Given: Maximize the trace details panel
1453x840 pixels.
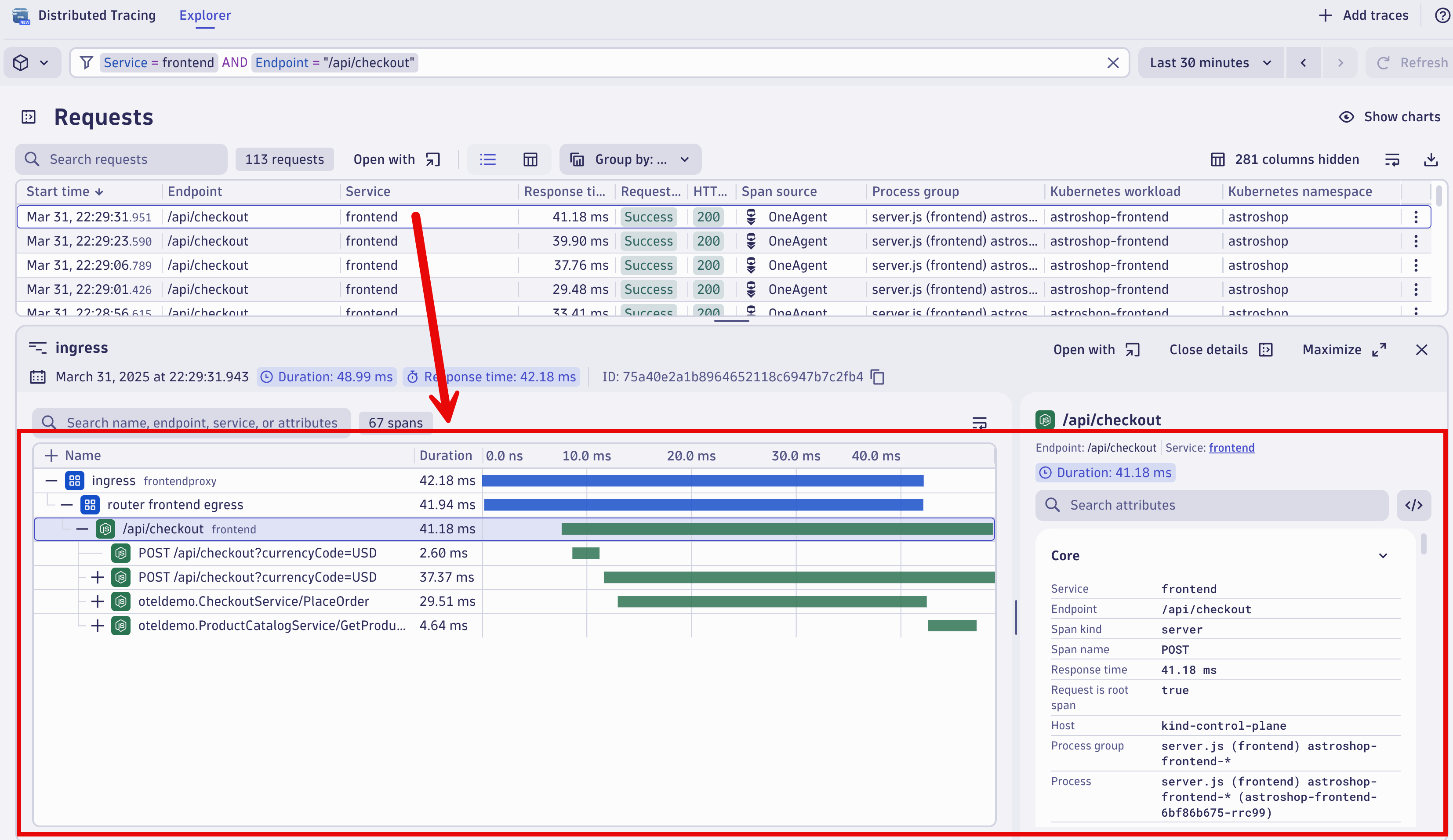Looking at the screenshot, I should [x=1344, y=349].
